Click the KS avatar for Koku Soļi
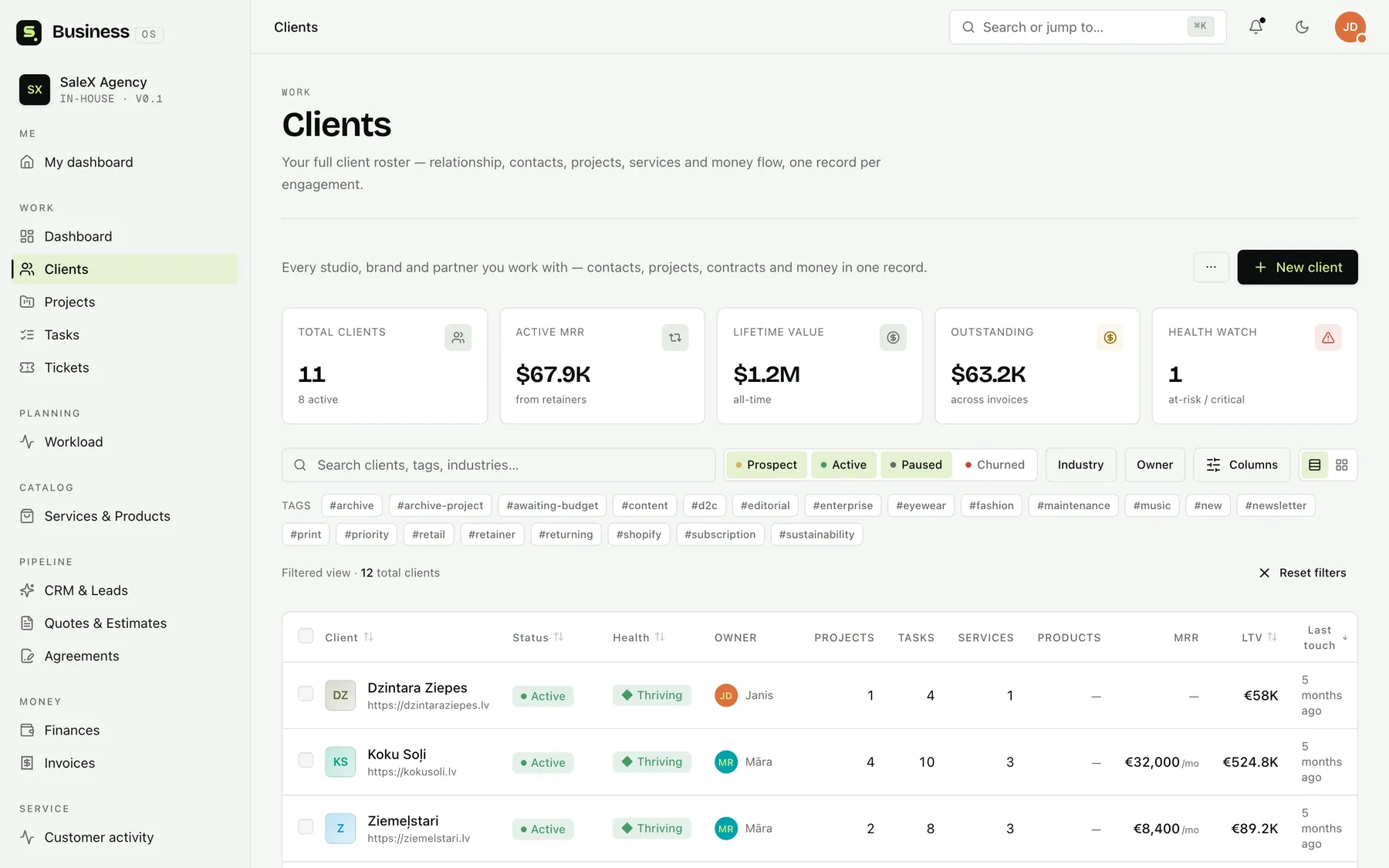 click(340, 762)
